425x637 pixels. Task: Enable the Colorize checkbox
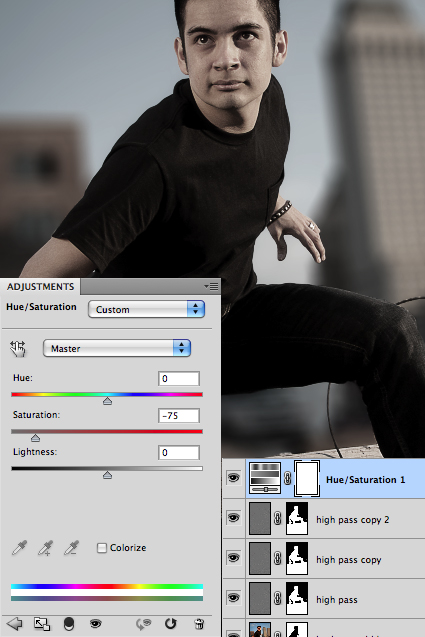click(102, 548)
